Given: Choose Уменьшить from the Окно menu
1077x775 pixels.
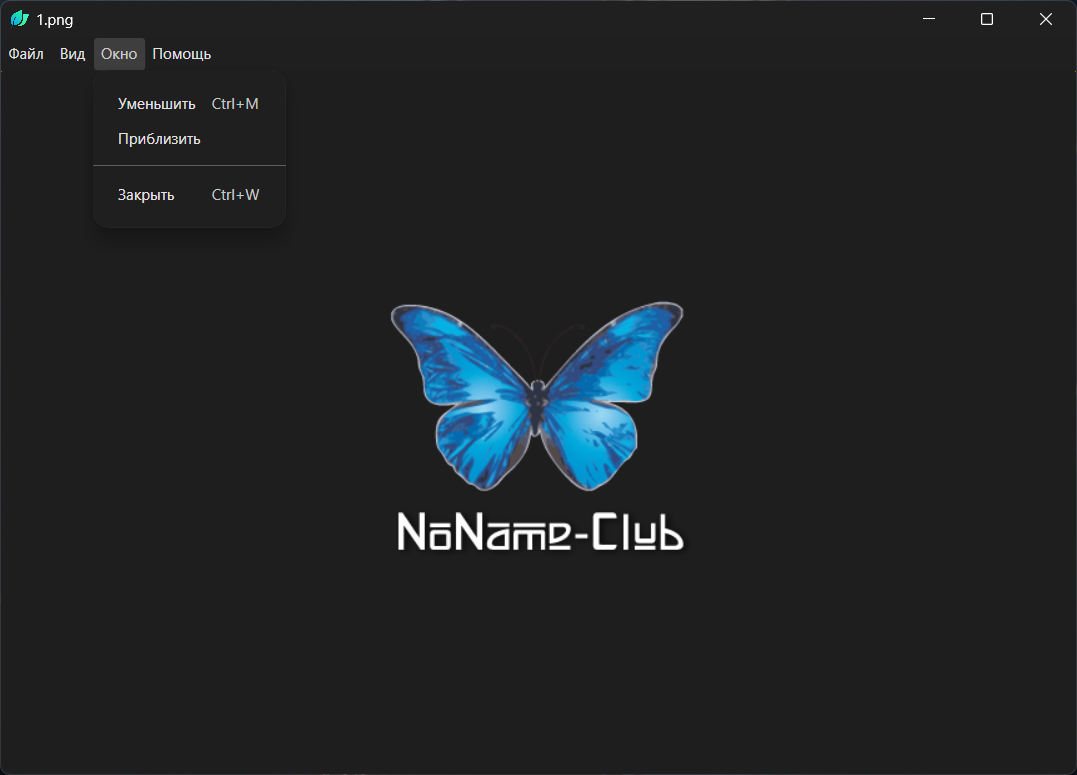Looking at the screenshot, I should (x=189, y=104).
